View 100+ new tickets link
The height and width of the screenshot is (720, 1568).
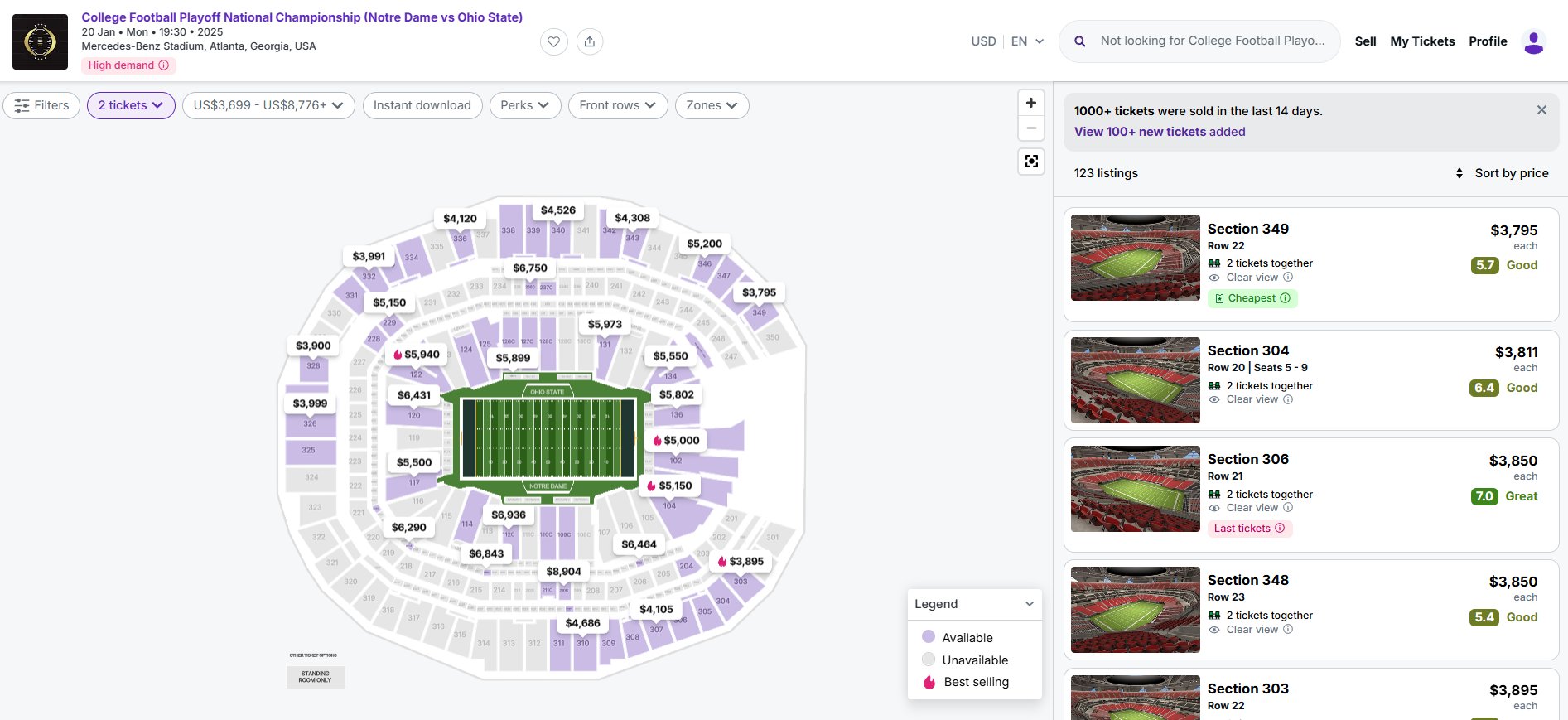tap(1160, 132)
